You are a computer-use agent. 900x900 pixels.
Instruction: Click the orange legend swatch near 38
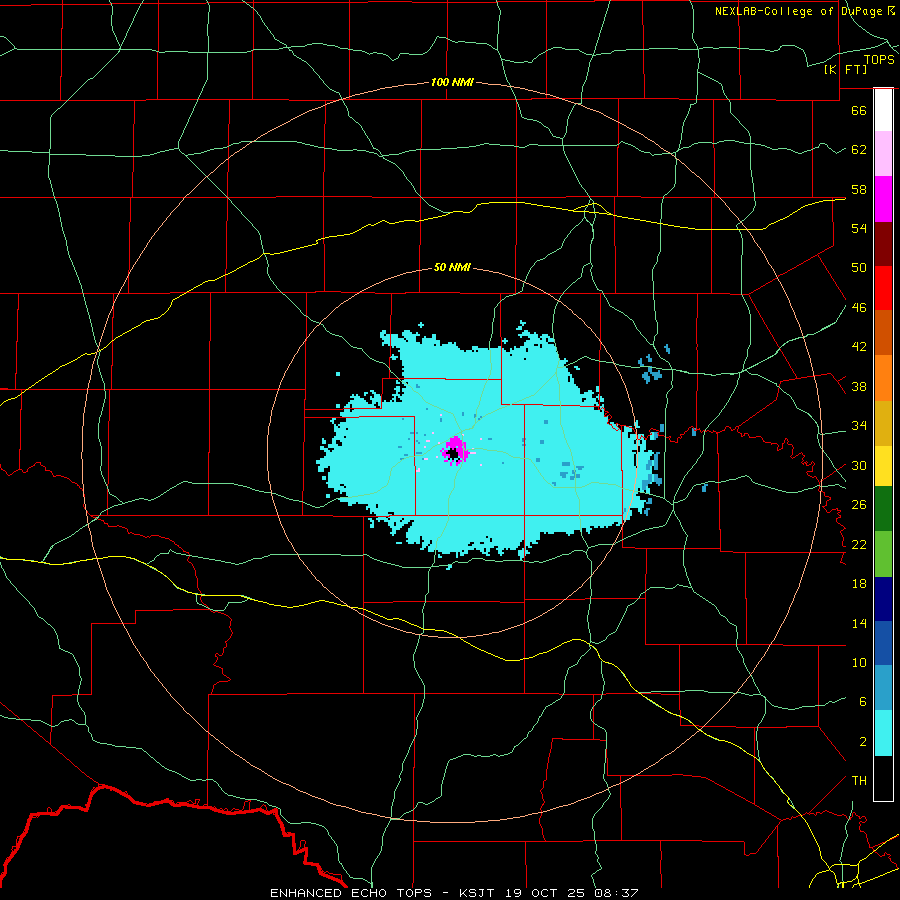pos(883,378)
